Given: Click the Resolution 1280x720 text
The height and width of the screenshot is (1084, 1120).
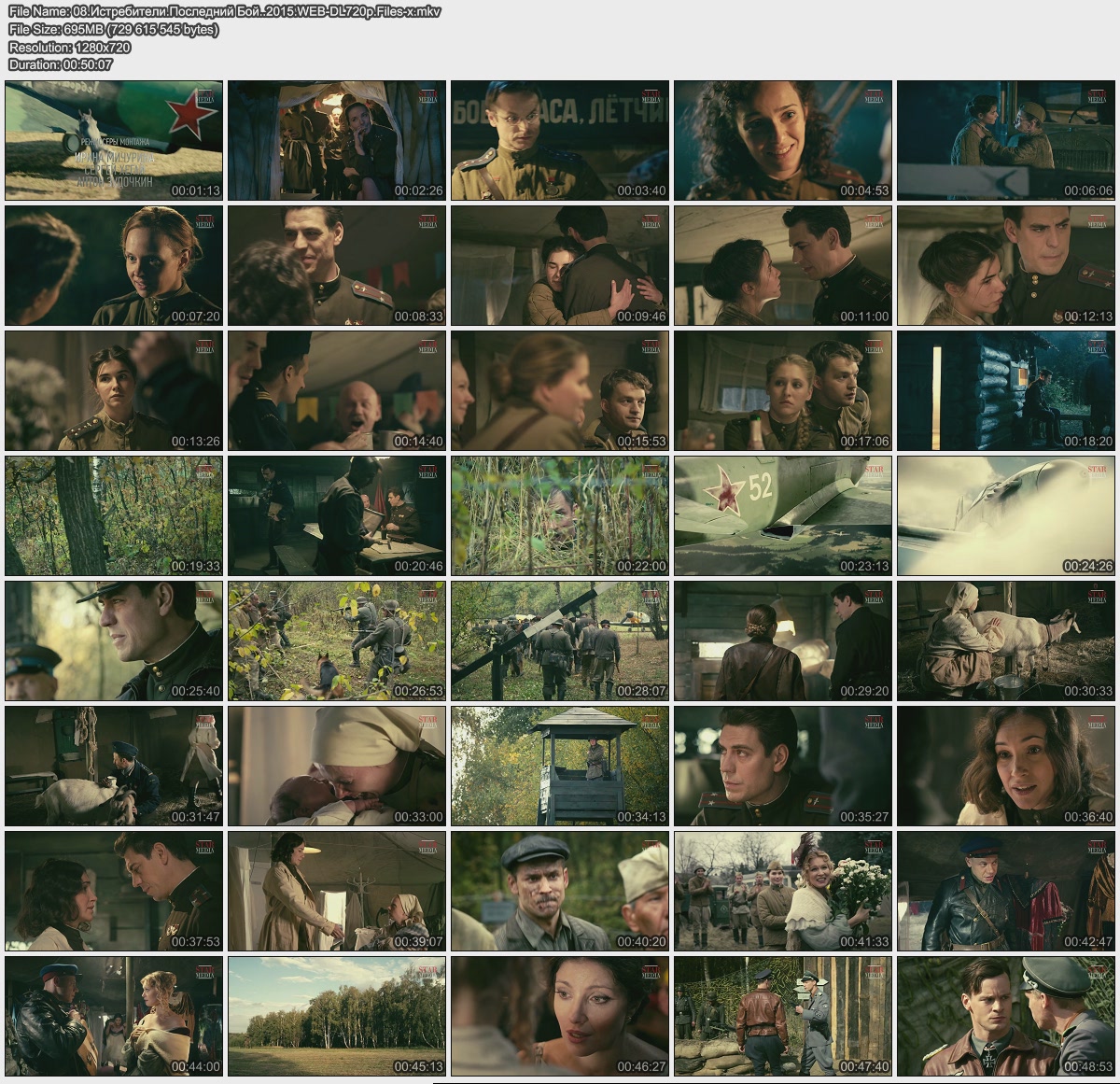Looking at the screenshot, I should pos(69,47).
